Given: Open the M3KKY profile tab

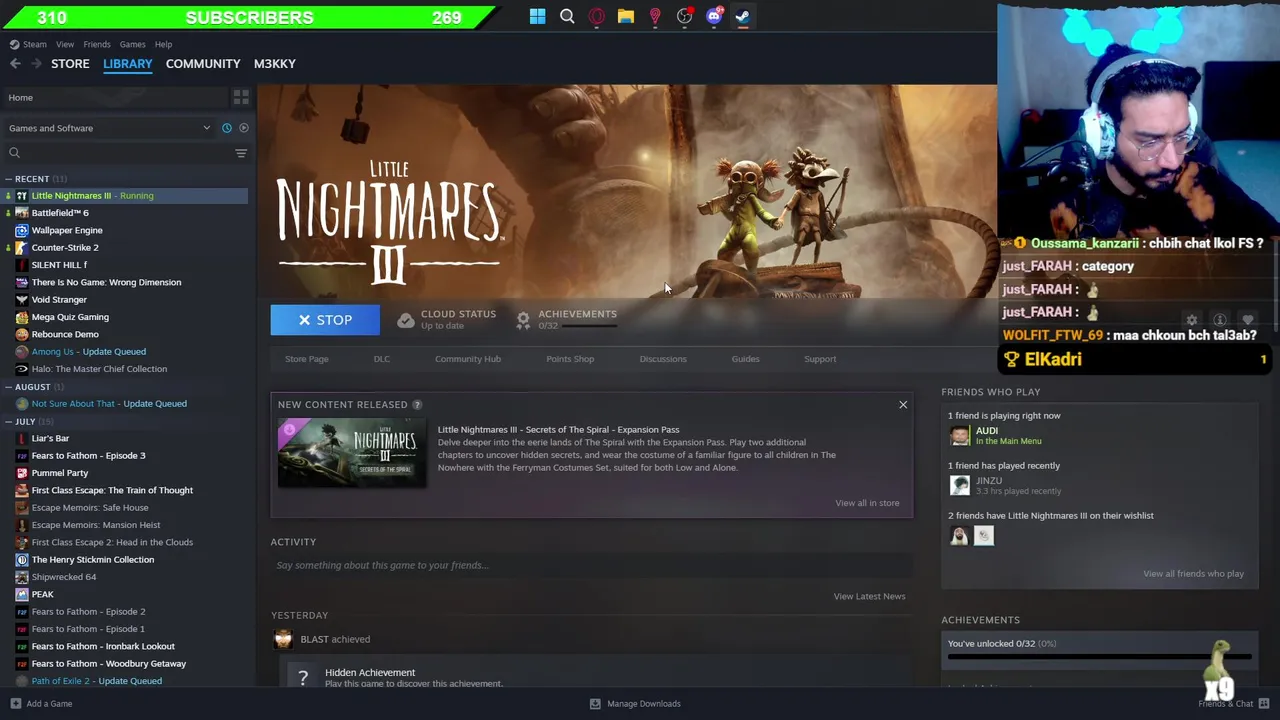Looking at the screenshot, I should (x=275, y=64).
